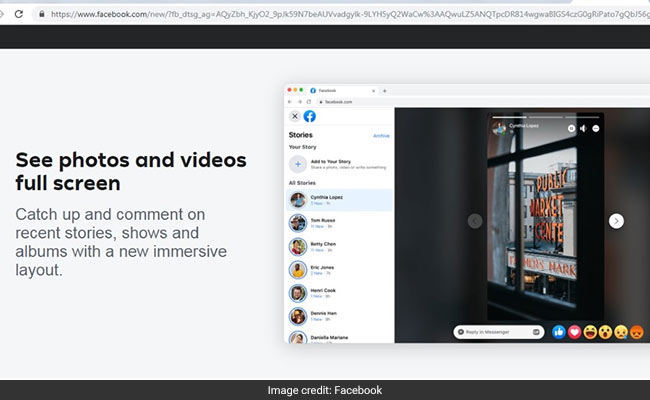This screenshot has height=400, width=650.
Task: Go to the next story arrow
Action: pyautogui.click(x=617, y=221)
